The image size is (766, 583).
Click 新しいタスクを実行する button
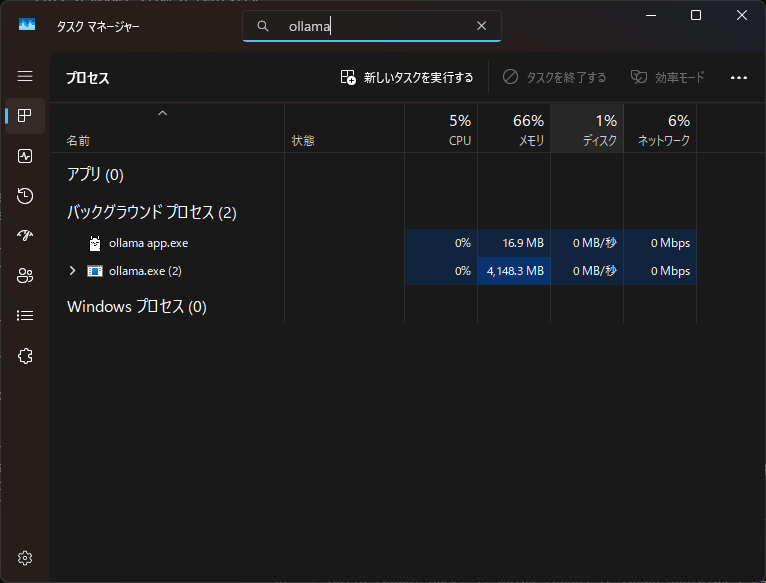(406, 77)
